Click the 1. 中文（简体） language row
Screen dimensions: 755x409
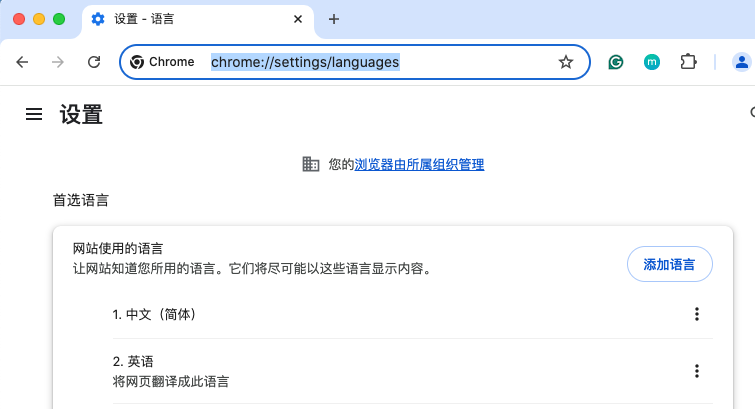(x=413, y=314)
